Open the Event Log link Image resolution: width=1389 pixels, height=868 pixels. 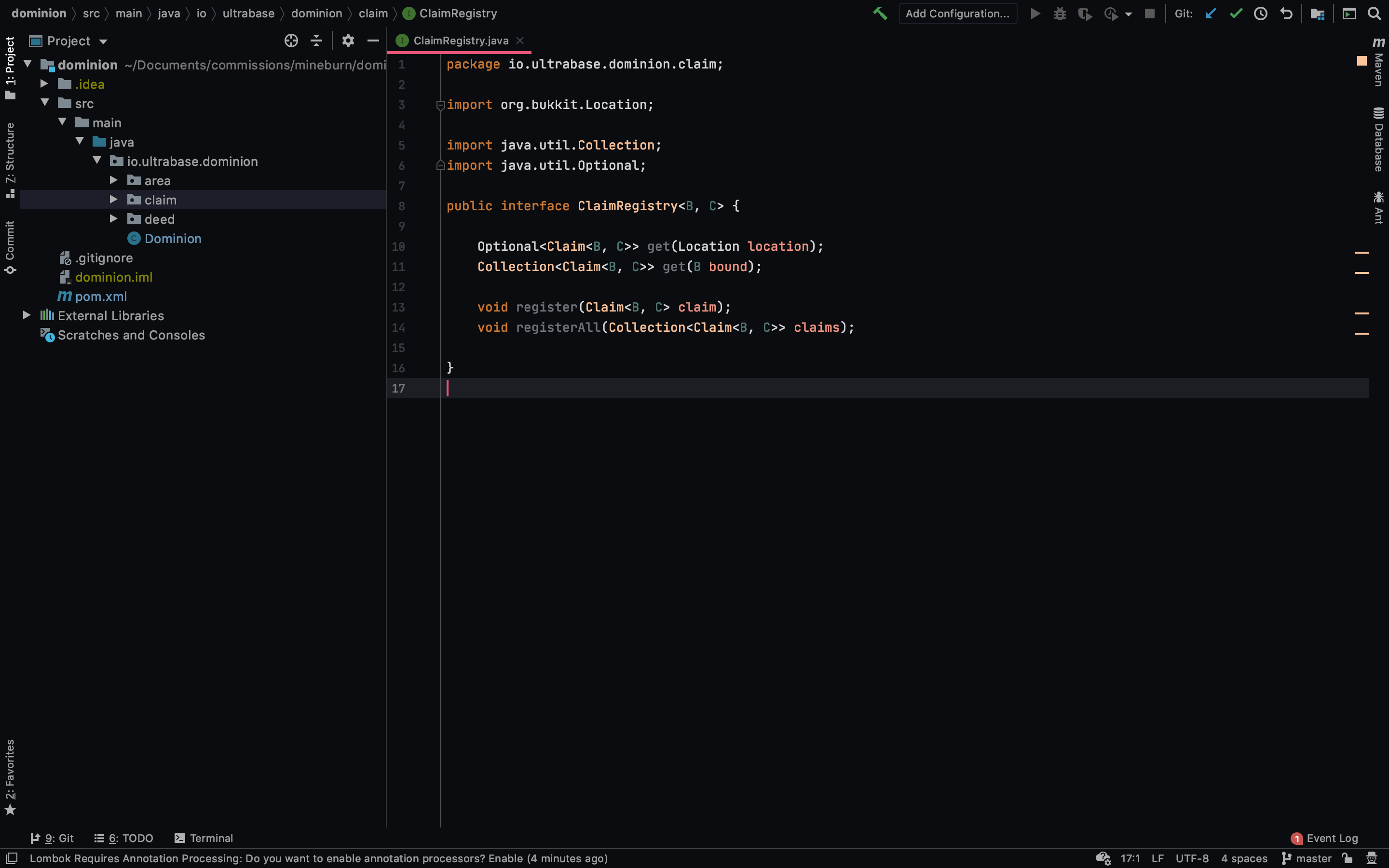(x=1332, y=838)
